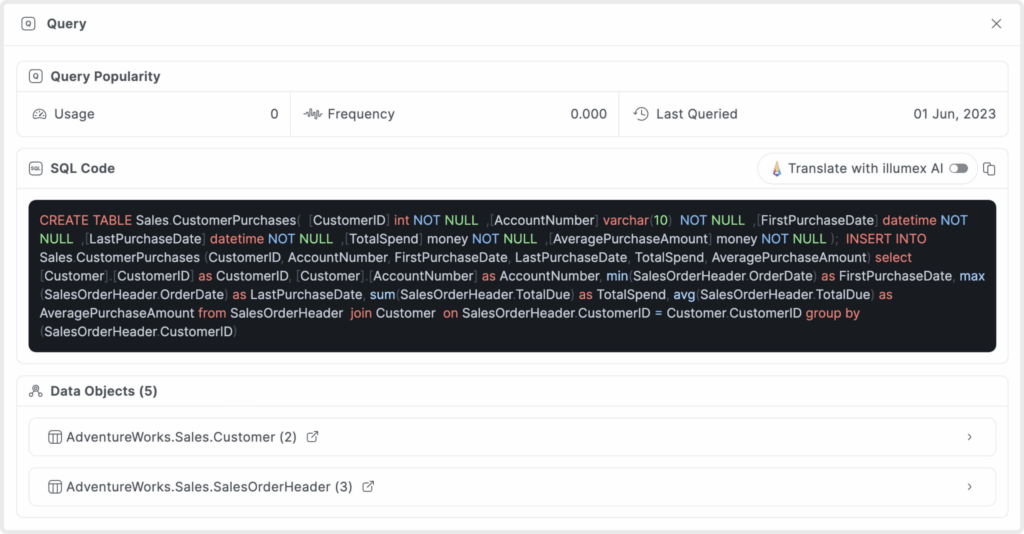
Task: Enable the Translate with illumex AI toggle
Action: point(959,169)
